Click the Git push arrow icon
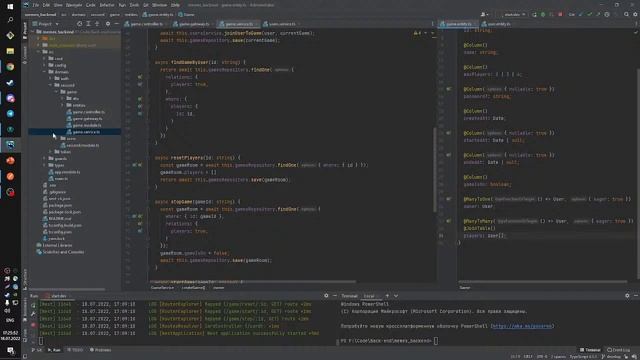 point(598,15)
